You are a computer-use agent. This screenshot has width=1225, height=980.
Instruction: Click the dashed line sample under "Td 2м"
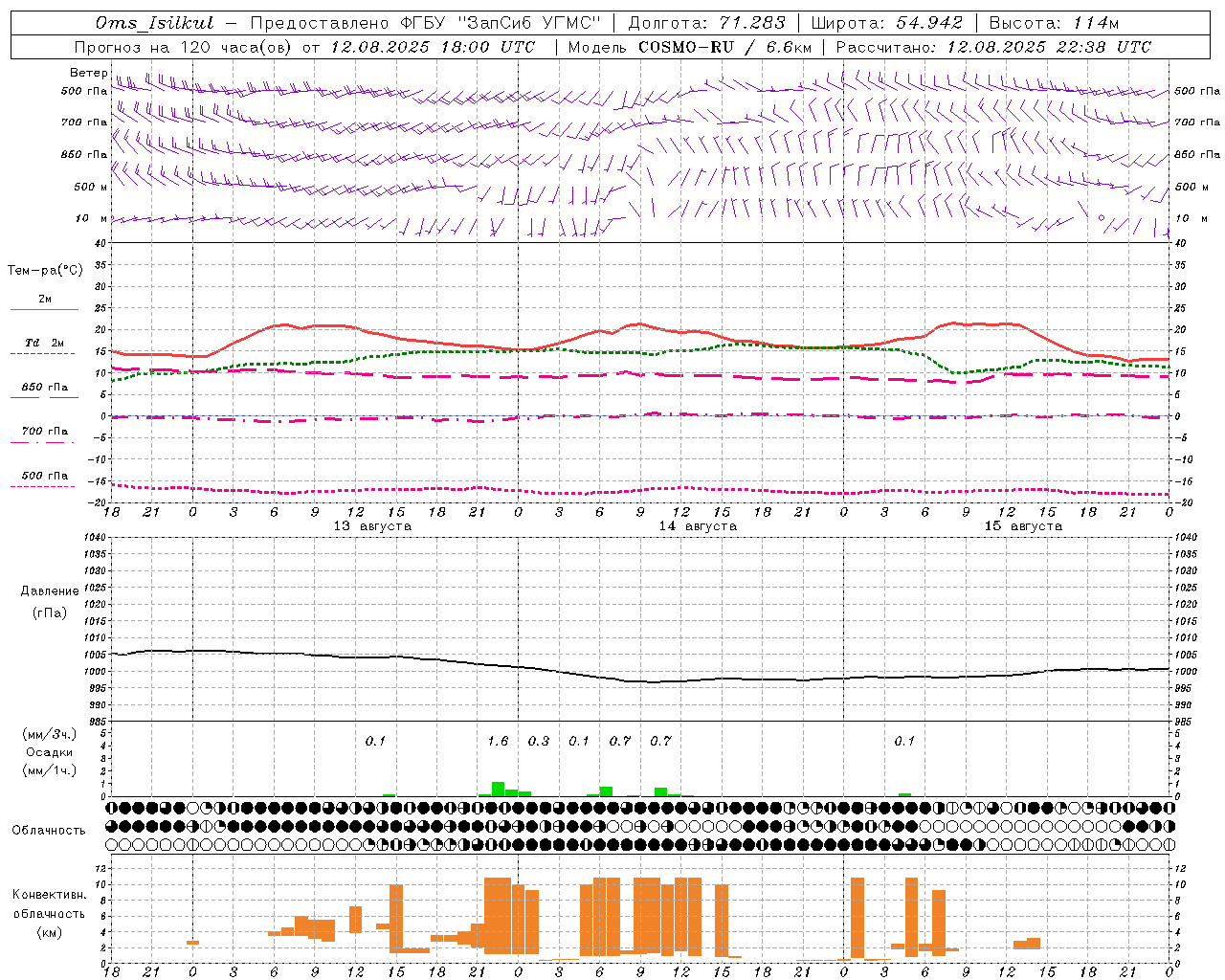[x=42, y=353]
